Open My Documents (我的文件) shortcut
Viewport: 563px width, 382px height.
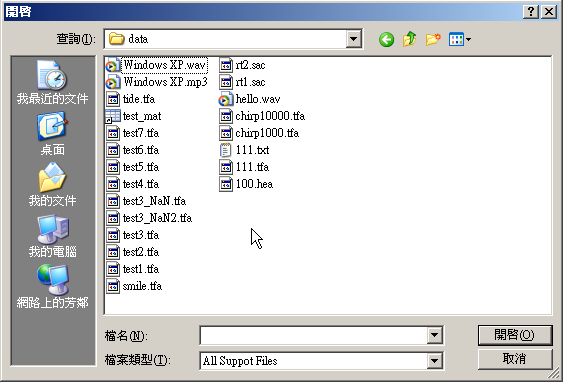[x=52, y=185]
